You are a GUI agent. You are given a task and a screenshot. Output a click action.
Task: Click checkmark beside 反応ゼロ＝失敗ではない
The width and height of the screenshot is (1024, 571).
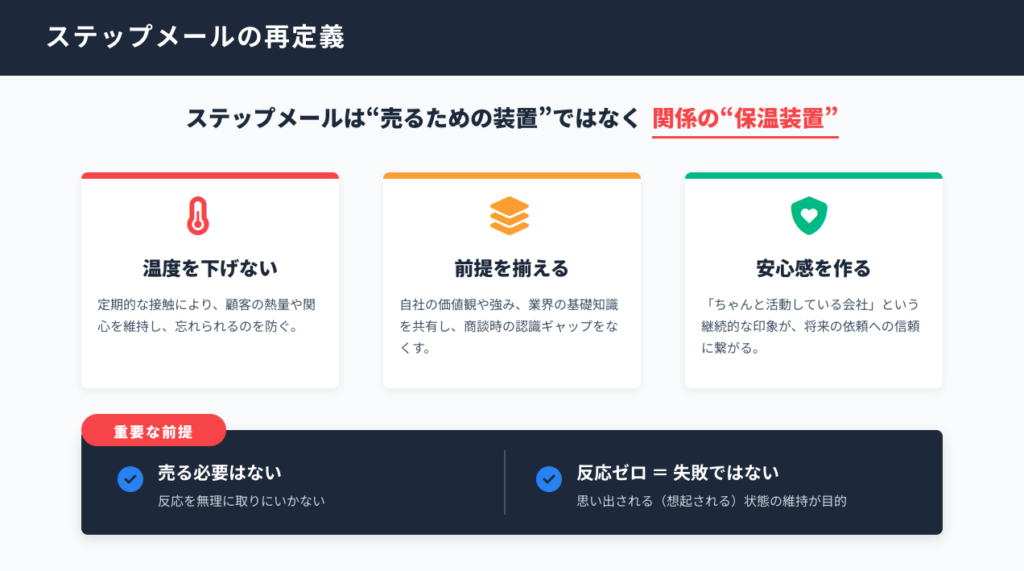tap(548, 479)
